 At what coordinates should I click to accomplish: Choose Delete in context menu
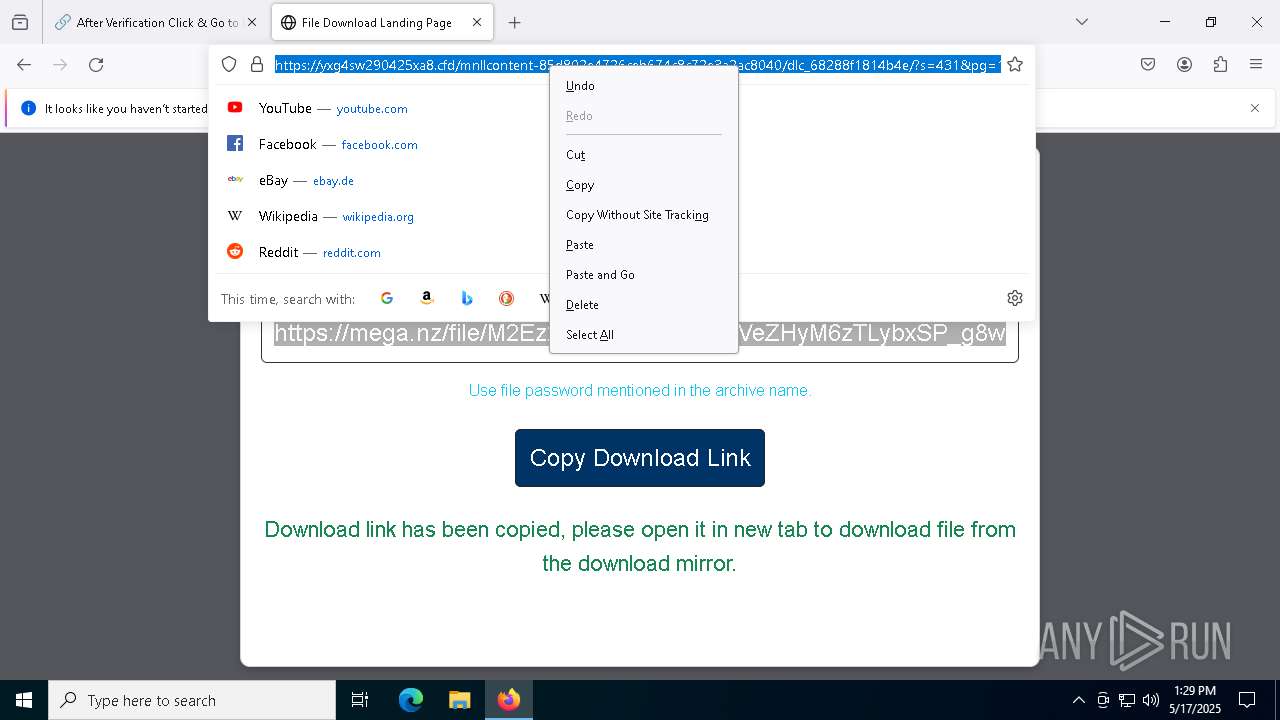tap(644, 305)
